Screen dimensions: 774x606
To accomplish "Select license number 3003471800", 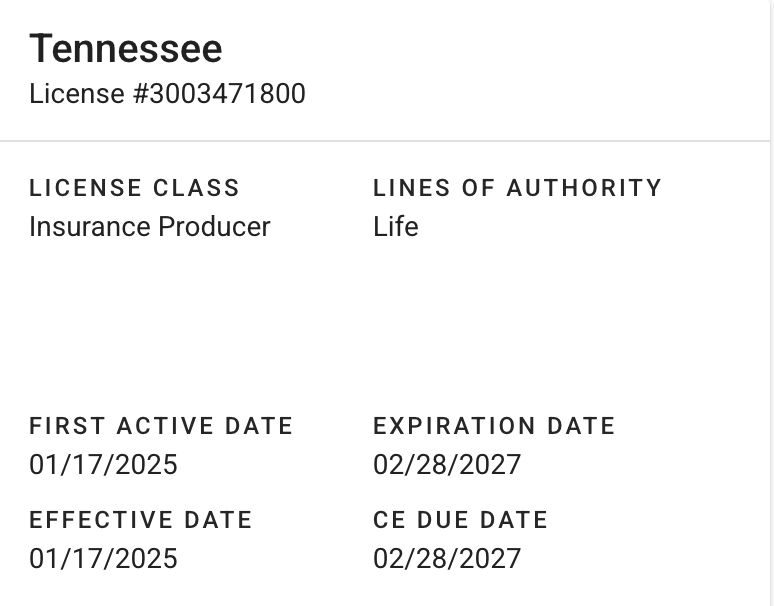I will click(x=228, y=94).
